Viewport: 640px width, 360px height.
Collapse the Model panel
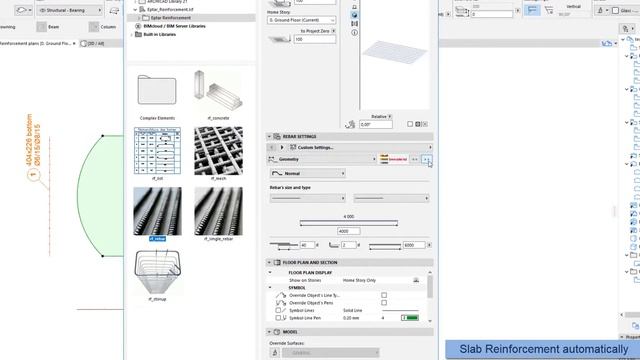pyautogui.click(x=269, y=332)
